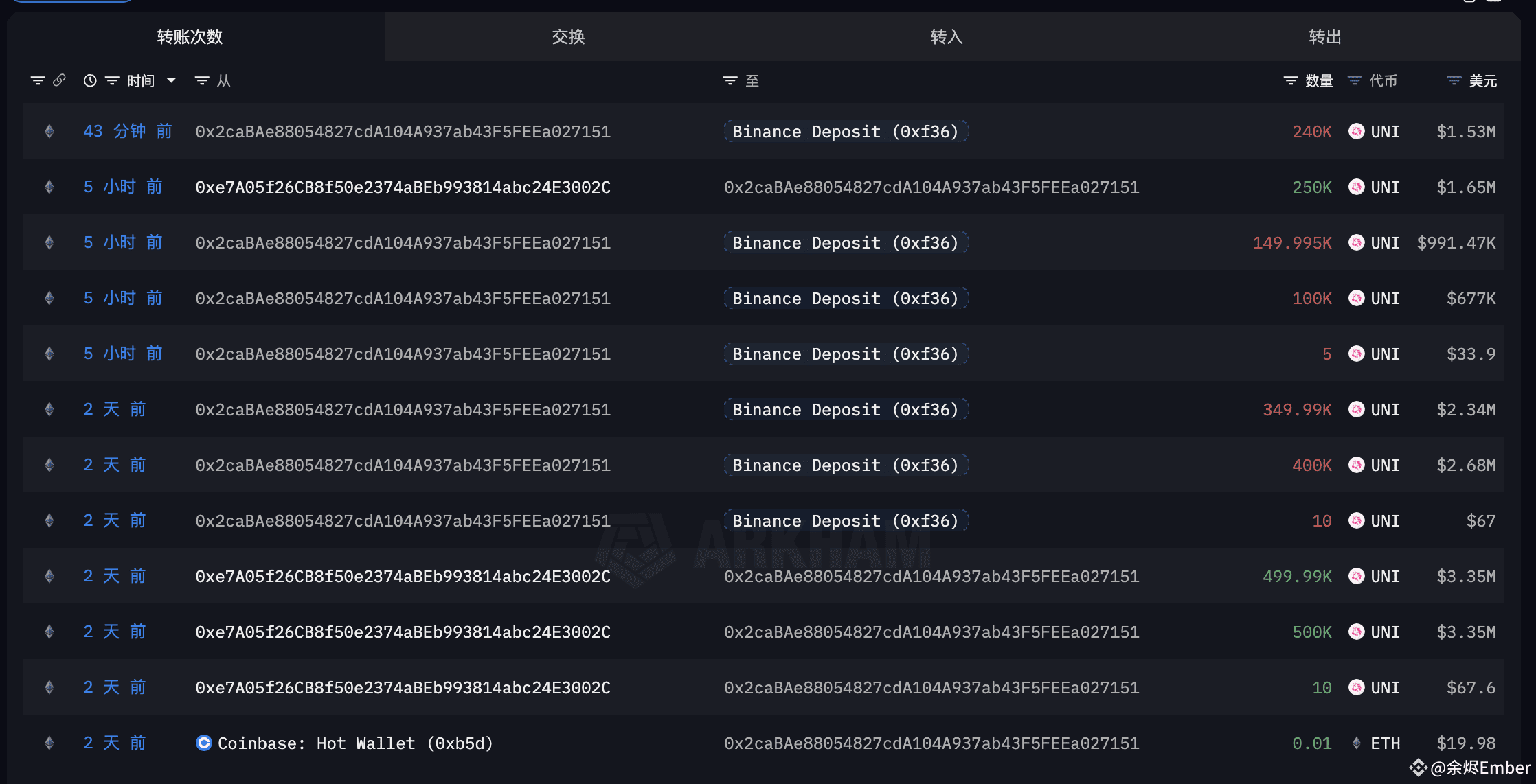Click the 43 分钟 前 timestamp link
This screenshot has width=1536, height=784.
(128, 131)
